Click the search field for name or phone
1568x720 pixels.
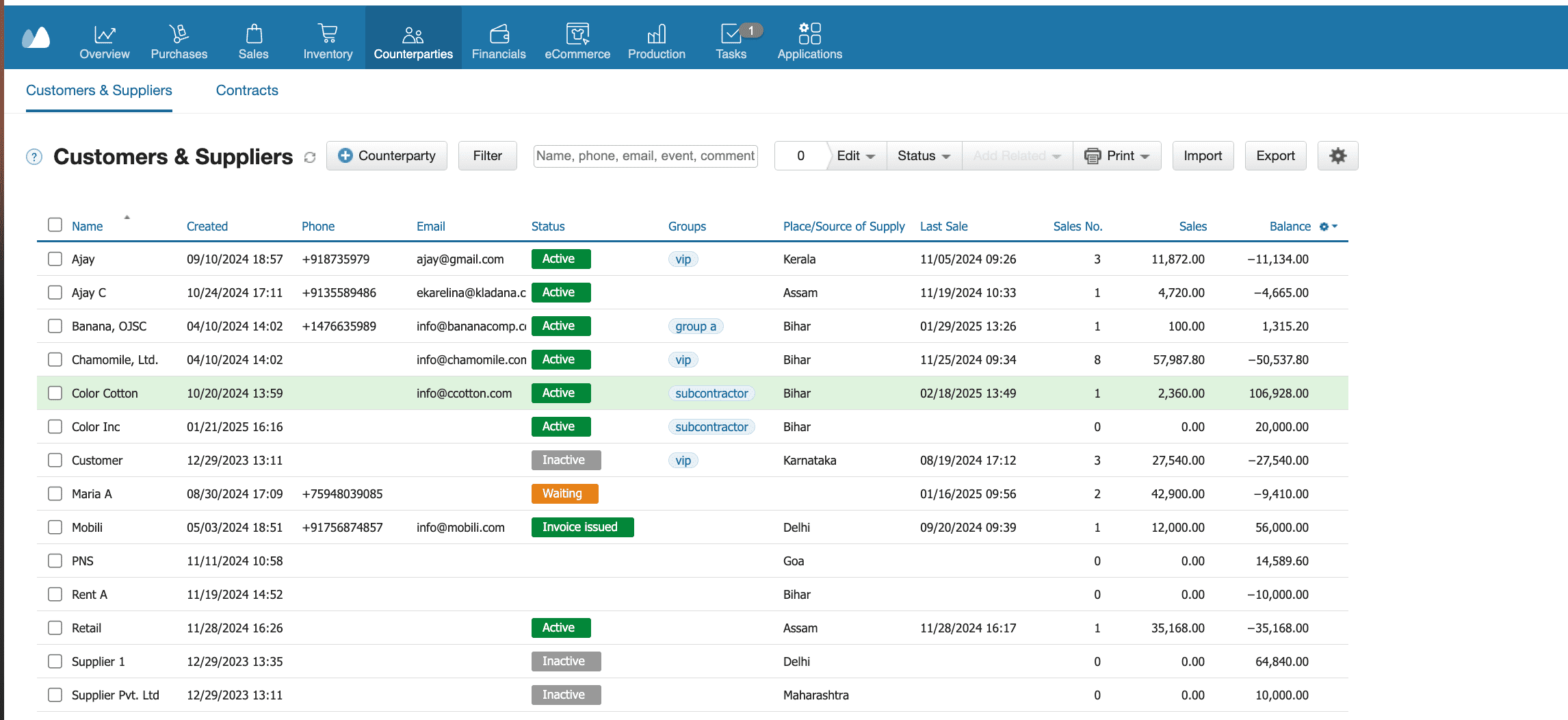tap(645, 156)
